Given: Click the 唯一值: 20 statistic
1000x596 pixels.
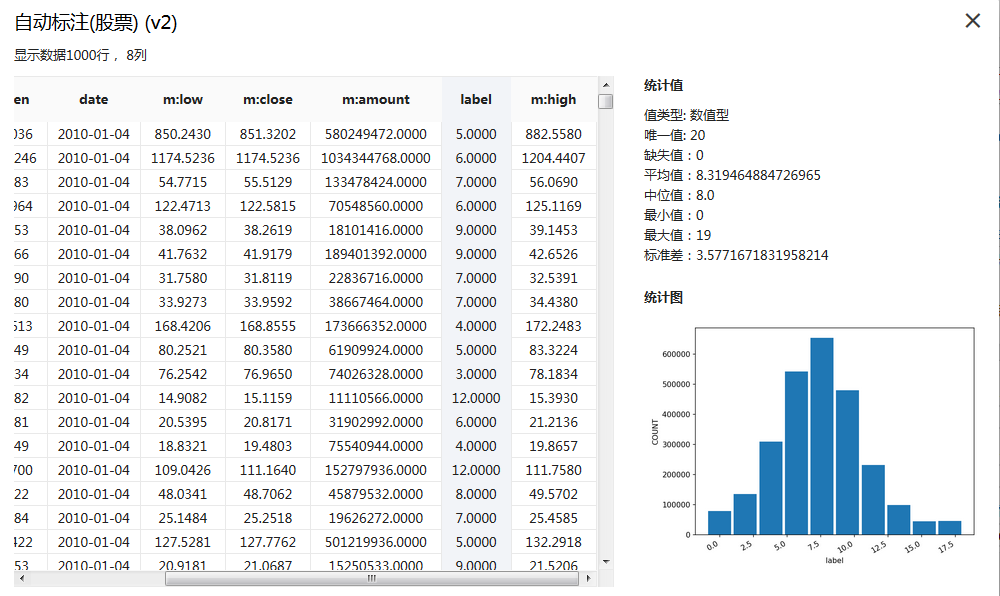Looking at the screenshot, I should pos(674,135).
